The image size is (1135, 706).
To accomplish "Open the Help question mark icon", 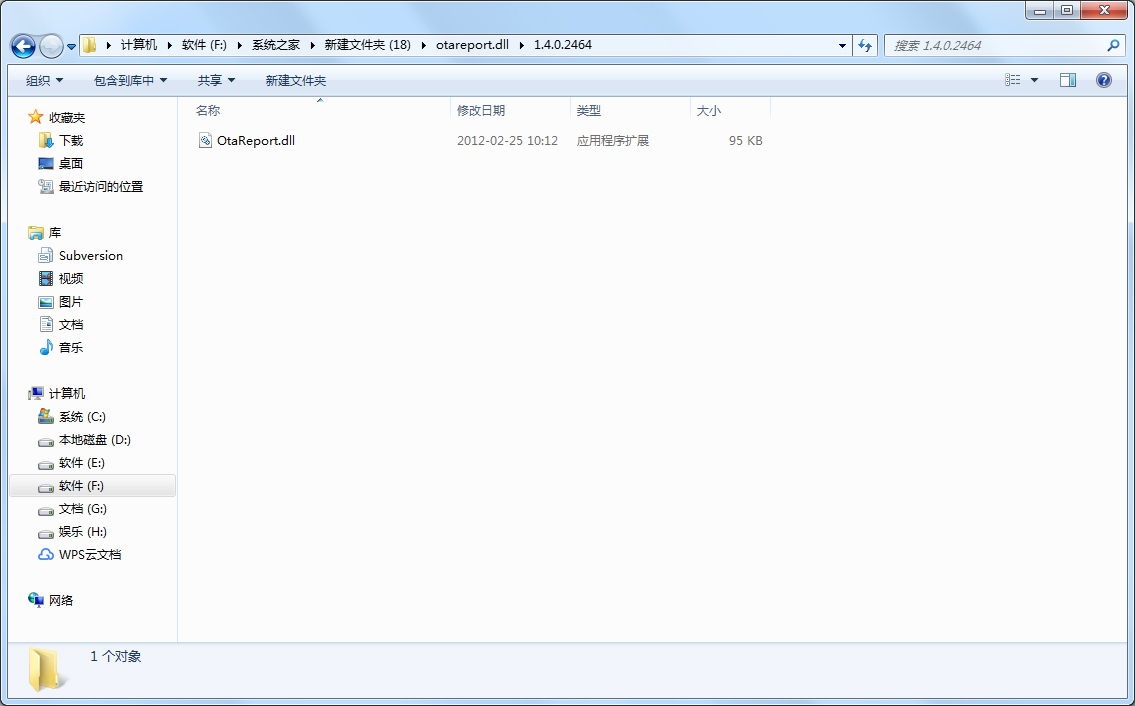I will (1104, 80).
